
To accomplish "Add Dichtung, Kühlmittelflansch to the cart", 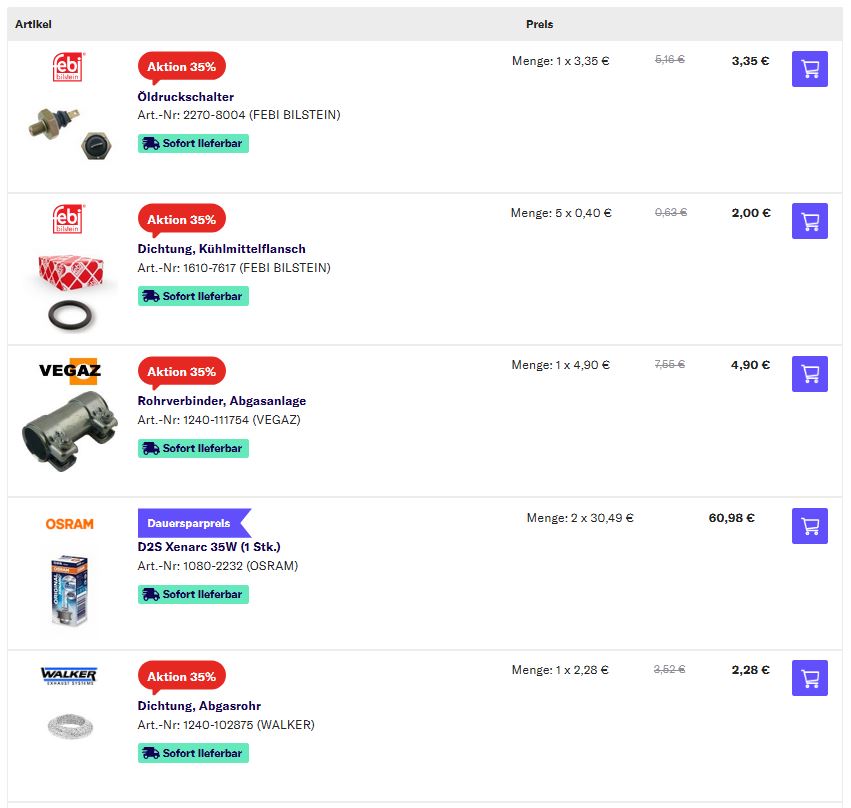I will 809,221.
